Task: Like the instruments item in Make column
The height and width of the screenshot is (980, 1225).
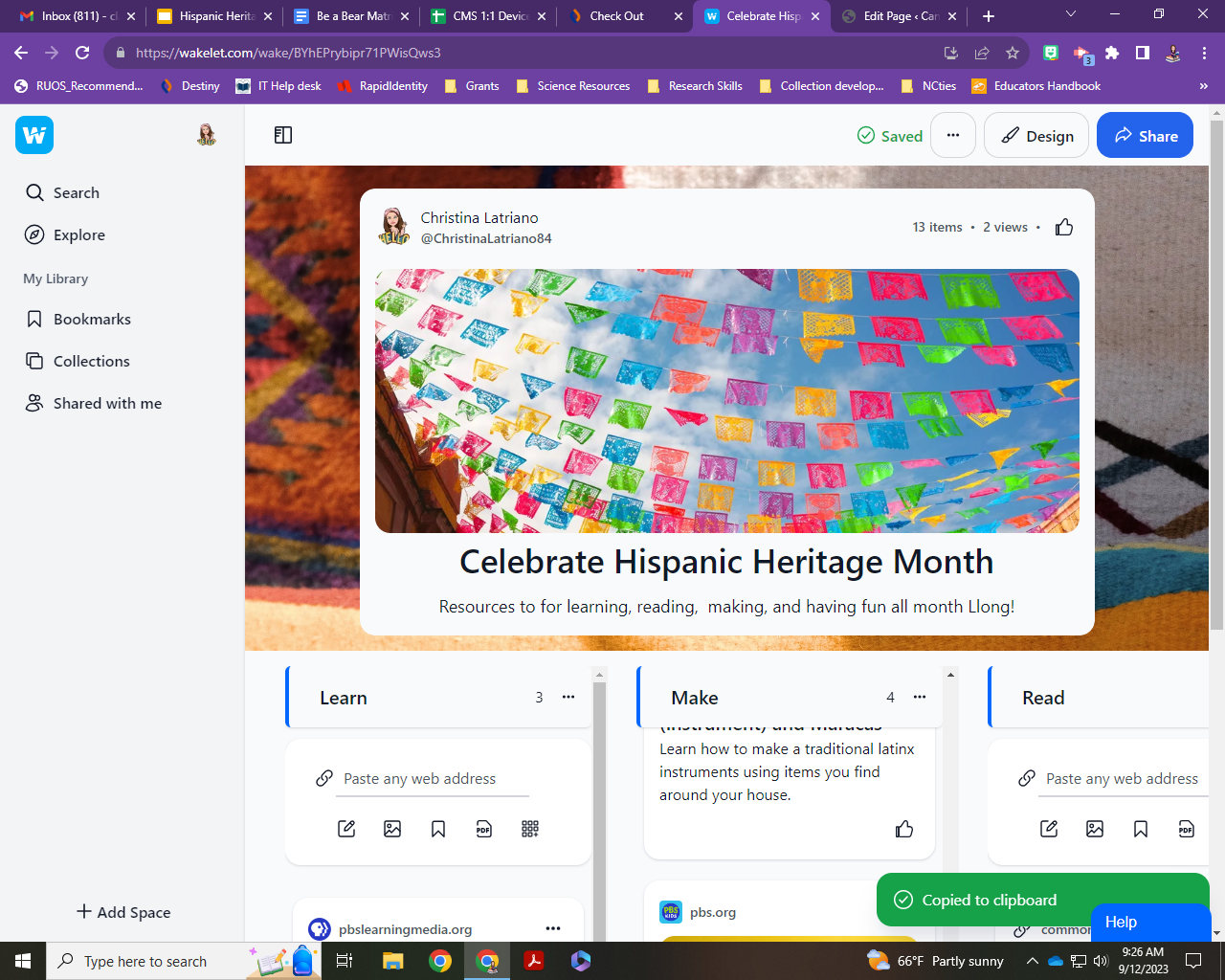Action: 903,829
